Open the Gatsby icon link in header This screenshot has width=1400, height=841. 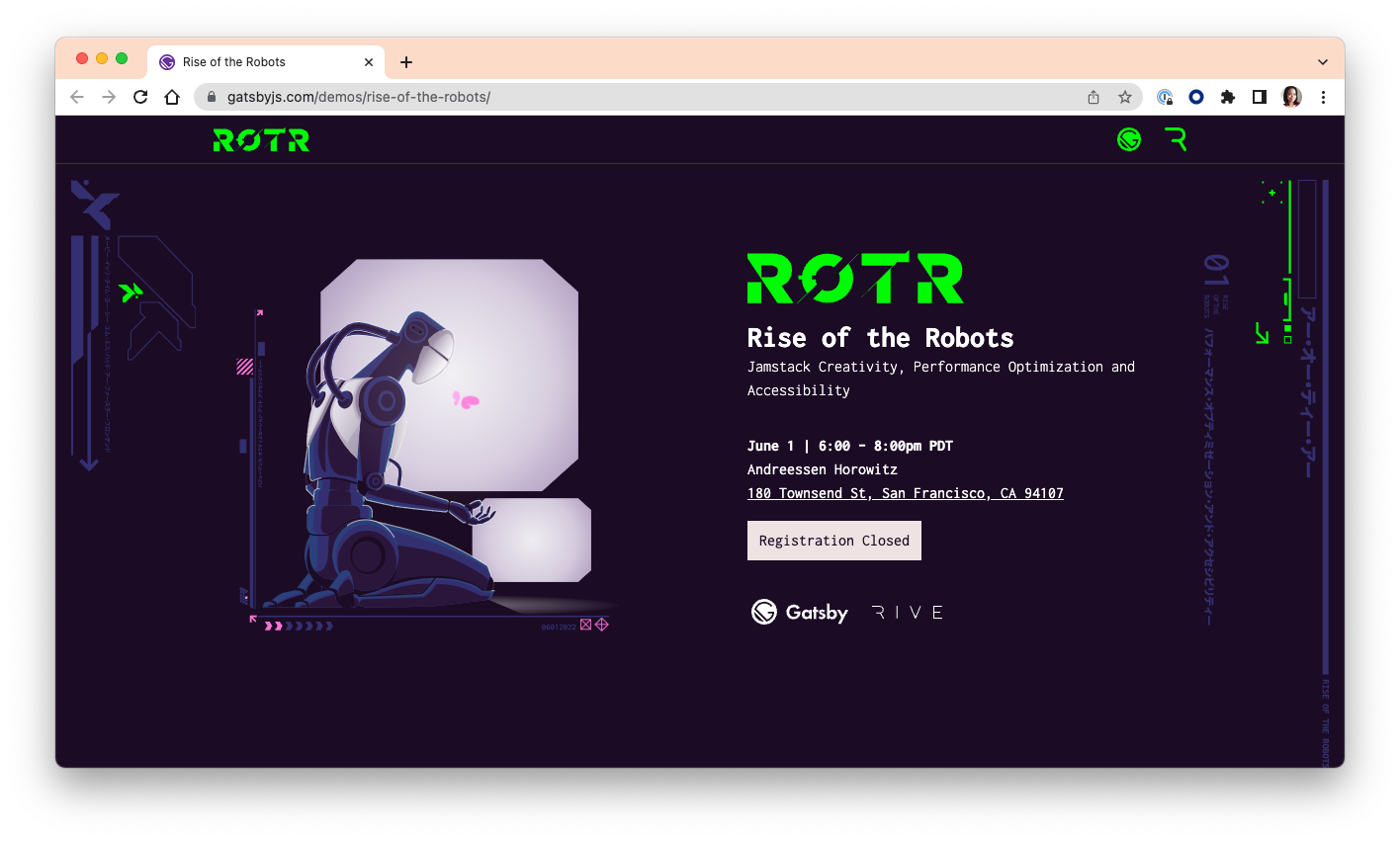pos(1129,139)
